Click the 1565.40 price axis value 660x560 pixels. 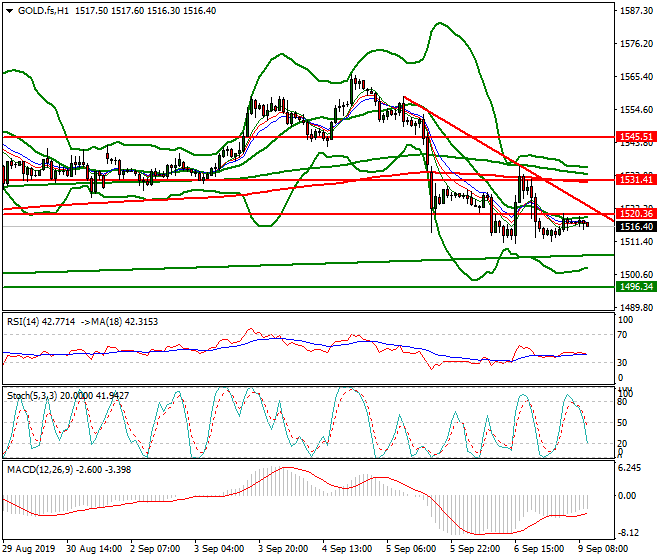pos(636,77)
